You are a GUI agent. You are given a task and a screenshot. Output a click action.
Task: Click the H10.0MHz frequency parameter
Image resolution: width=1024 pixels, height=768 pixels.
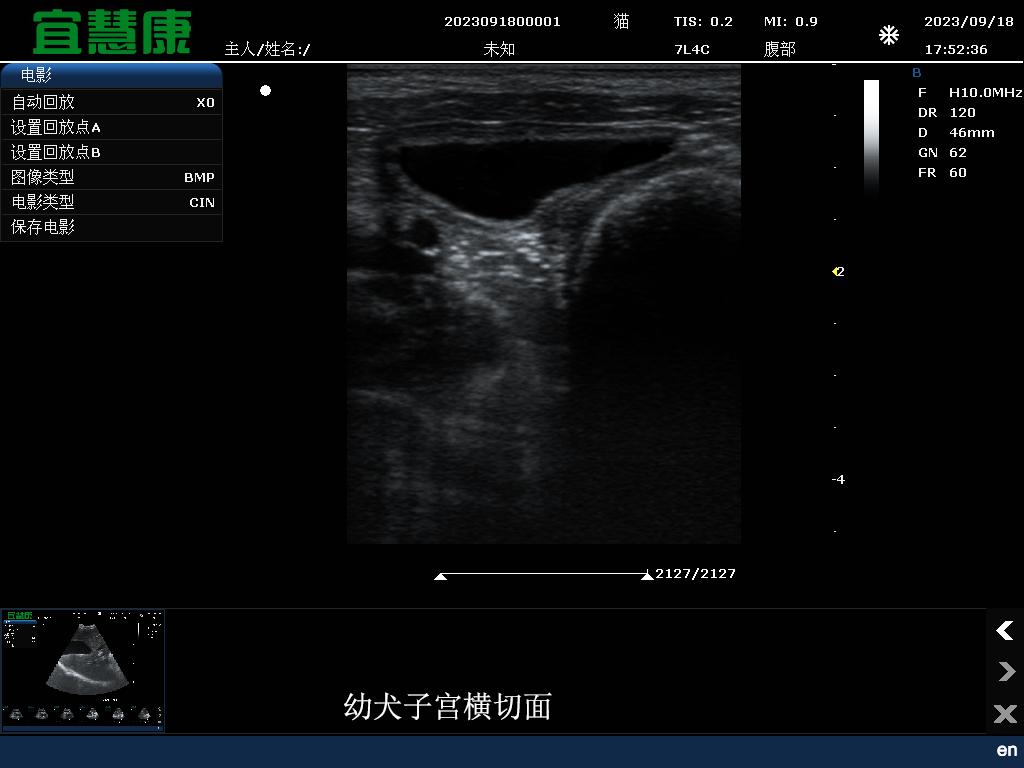coord(984,92)
